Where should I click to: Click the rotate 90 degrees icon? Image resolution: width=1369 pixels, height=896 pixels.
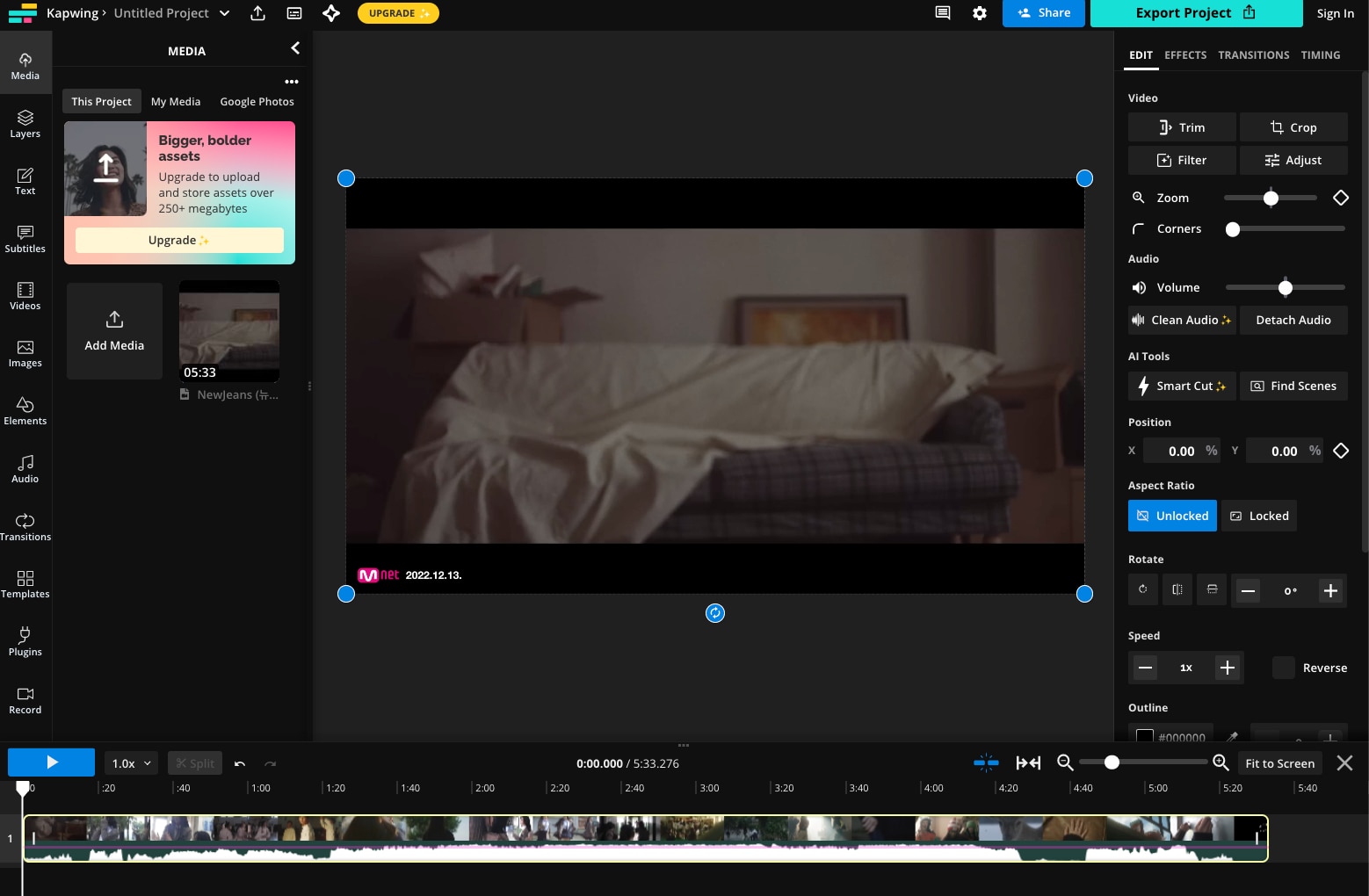pyautogui.click(x=1143, y=589)
